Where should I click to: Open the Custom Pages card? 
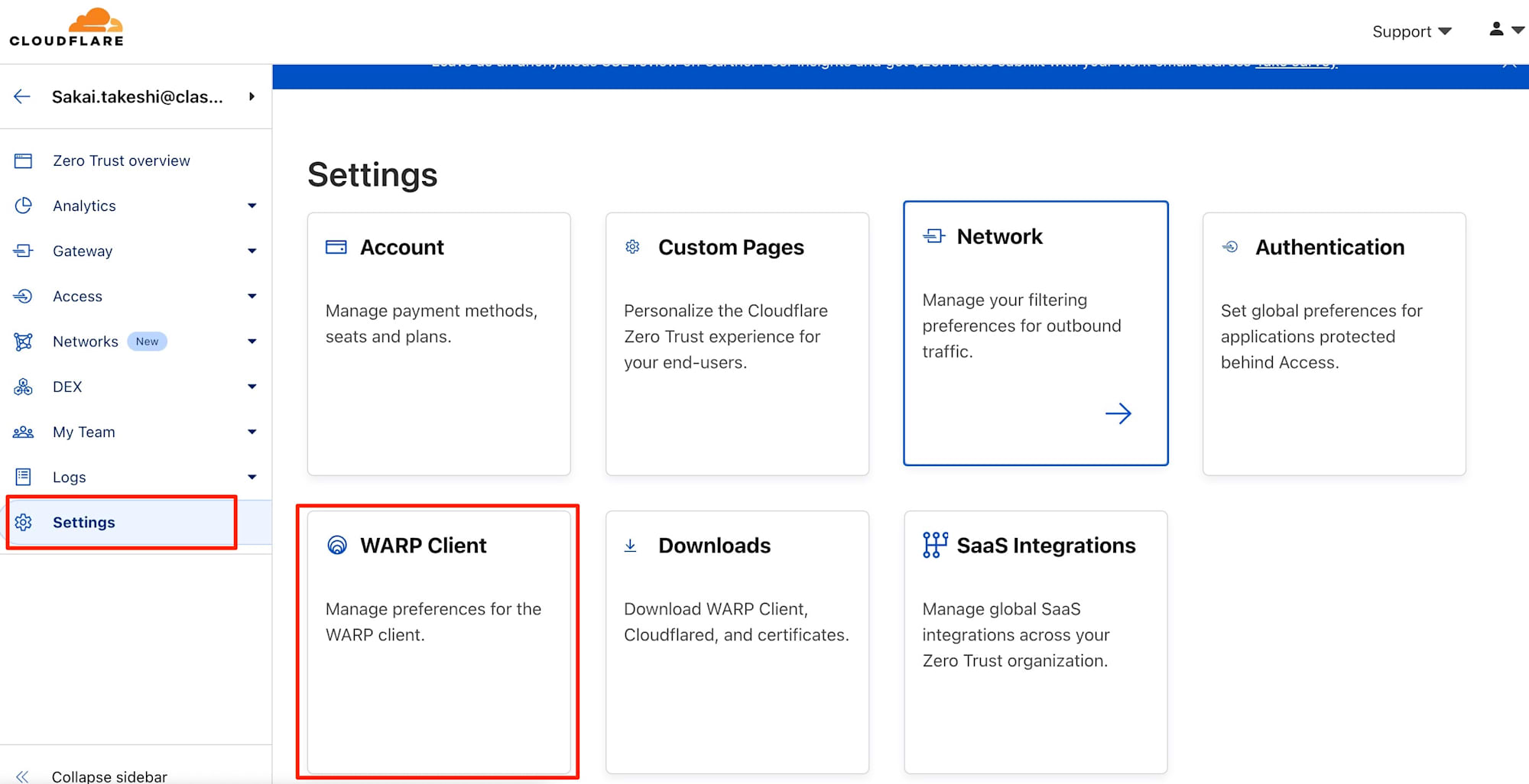tap(737, 344)
